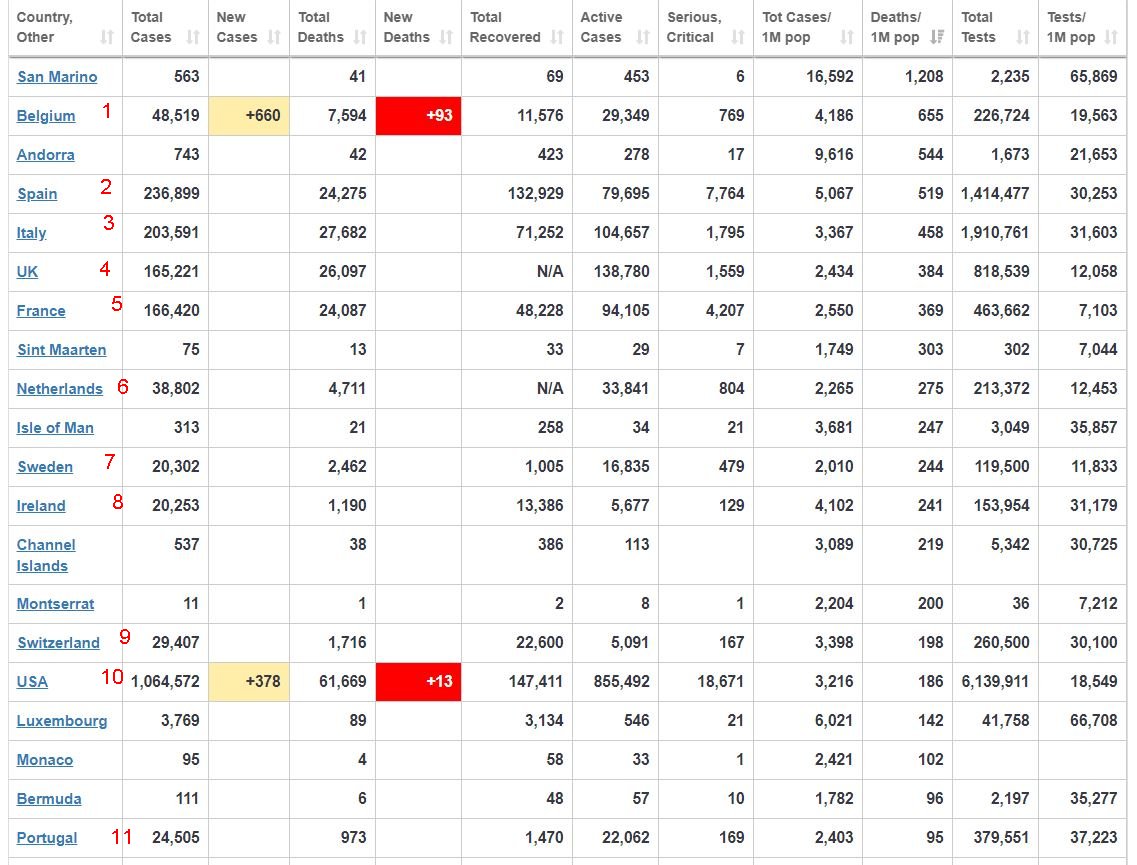This screenshot has width=1137, height=865.
Task: Click Tot Cases/1M pop sort icon
Action: [847, 37]
